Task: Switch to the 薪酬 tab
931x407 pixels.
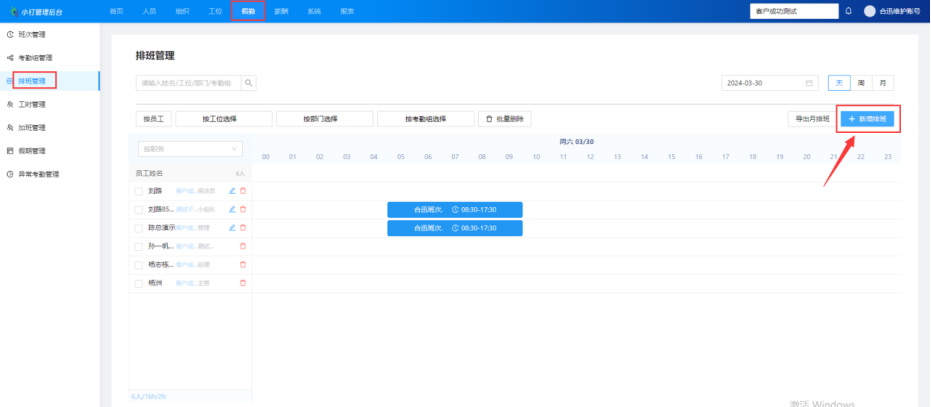Action: point(281,11)
